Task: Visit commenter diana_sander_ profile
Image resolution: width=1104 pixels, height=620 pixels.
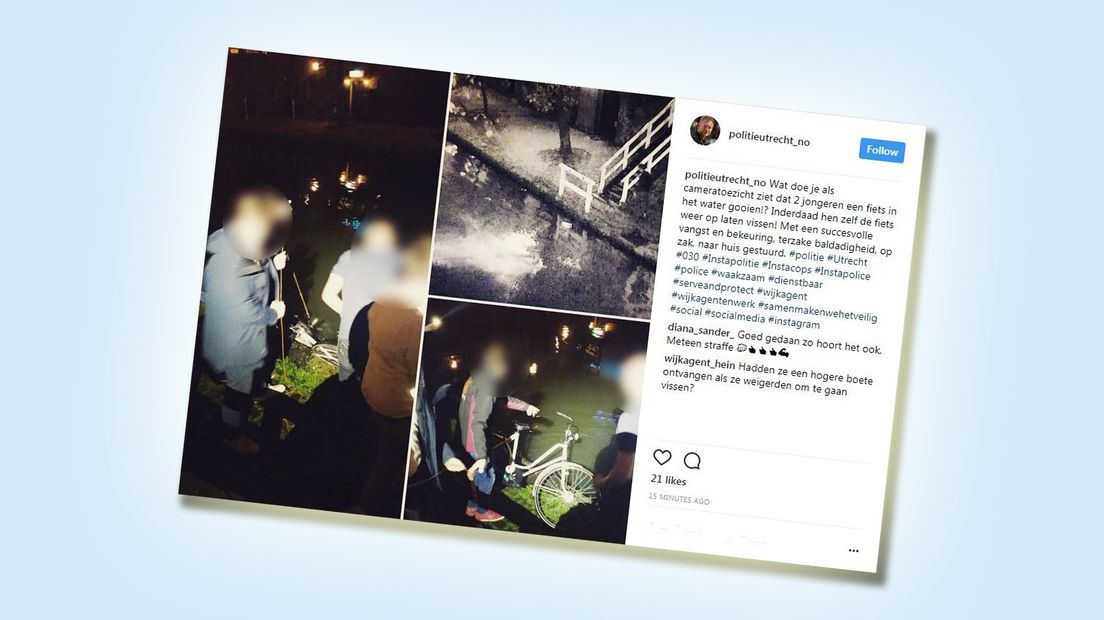Action: pos(701,330)
